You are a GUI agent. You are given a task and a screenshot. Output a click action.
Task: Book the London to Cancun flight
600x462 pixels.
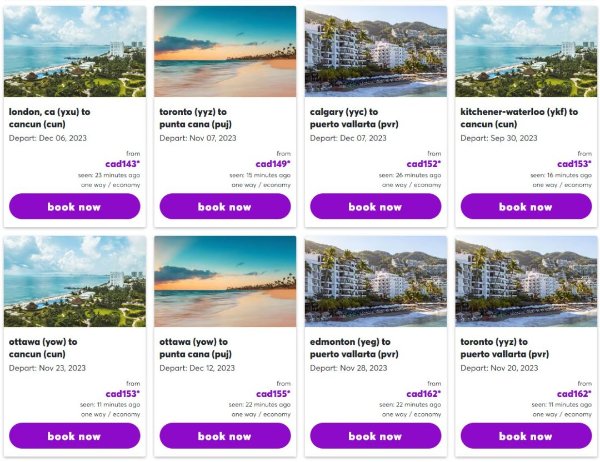74,207
